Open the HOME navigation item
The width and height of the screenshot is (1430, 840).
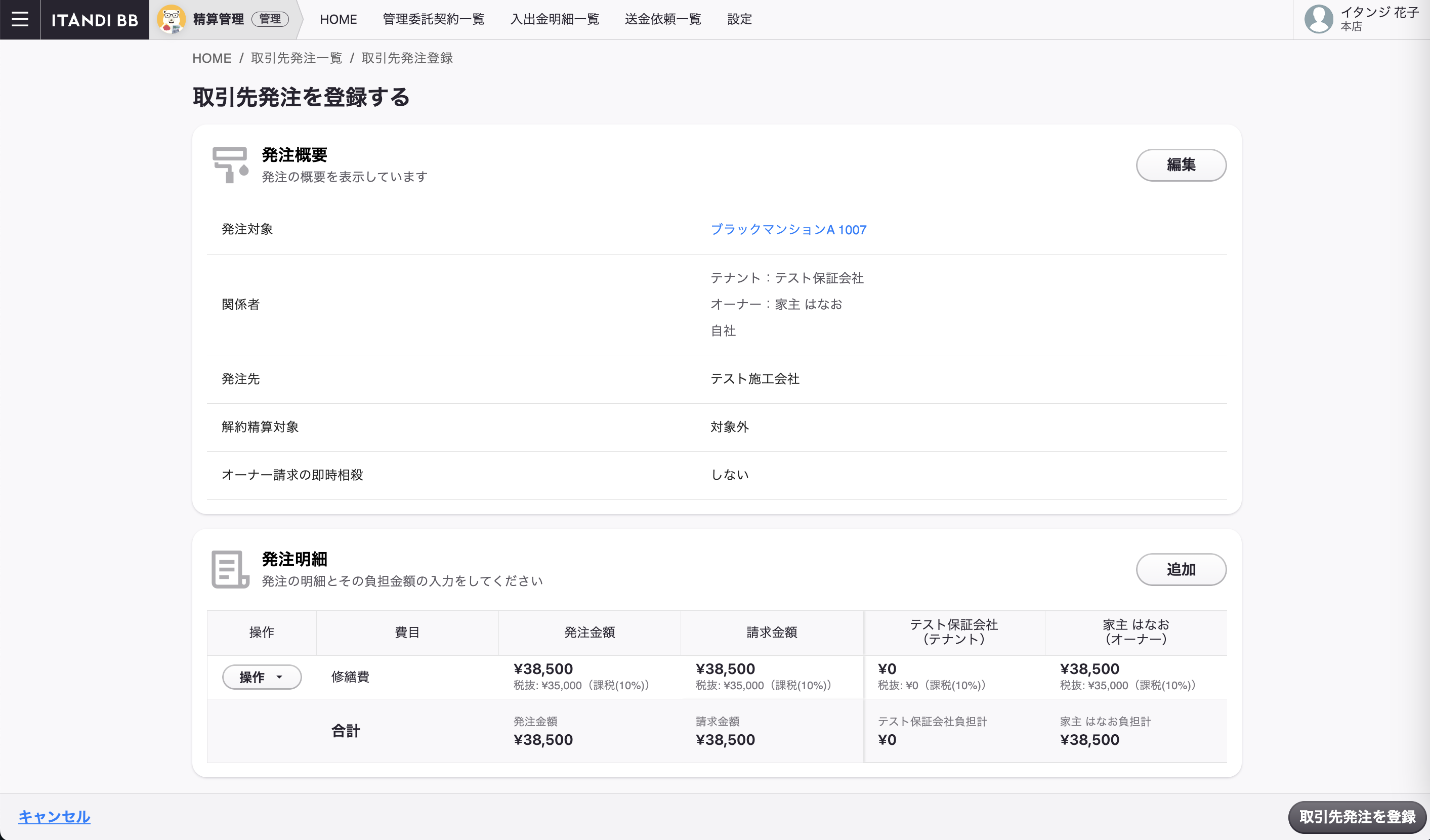[338, 19]
